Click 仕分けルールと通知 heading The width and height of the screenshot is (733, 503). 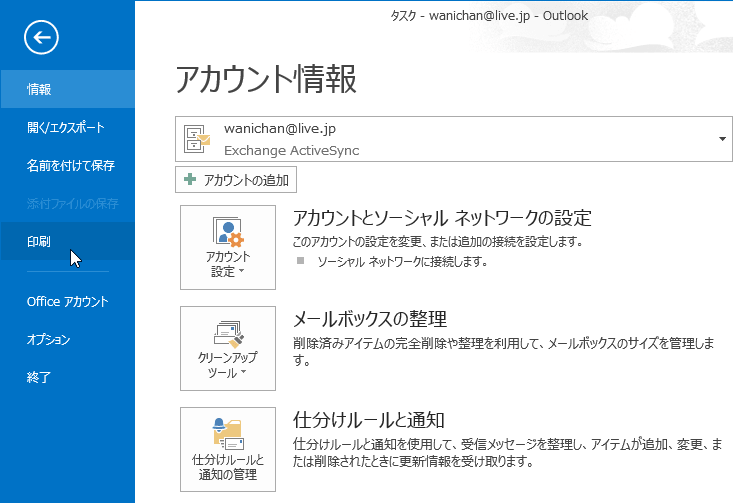pyautogui.click(x=369, y=420)
